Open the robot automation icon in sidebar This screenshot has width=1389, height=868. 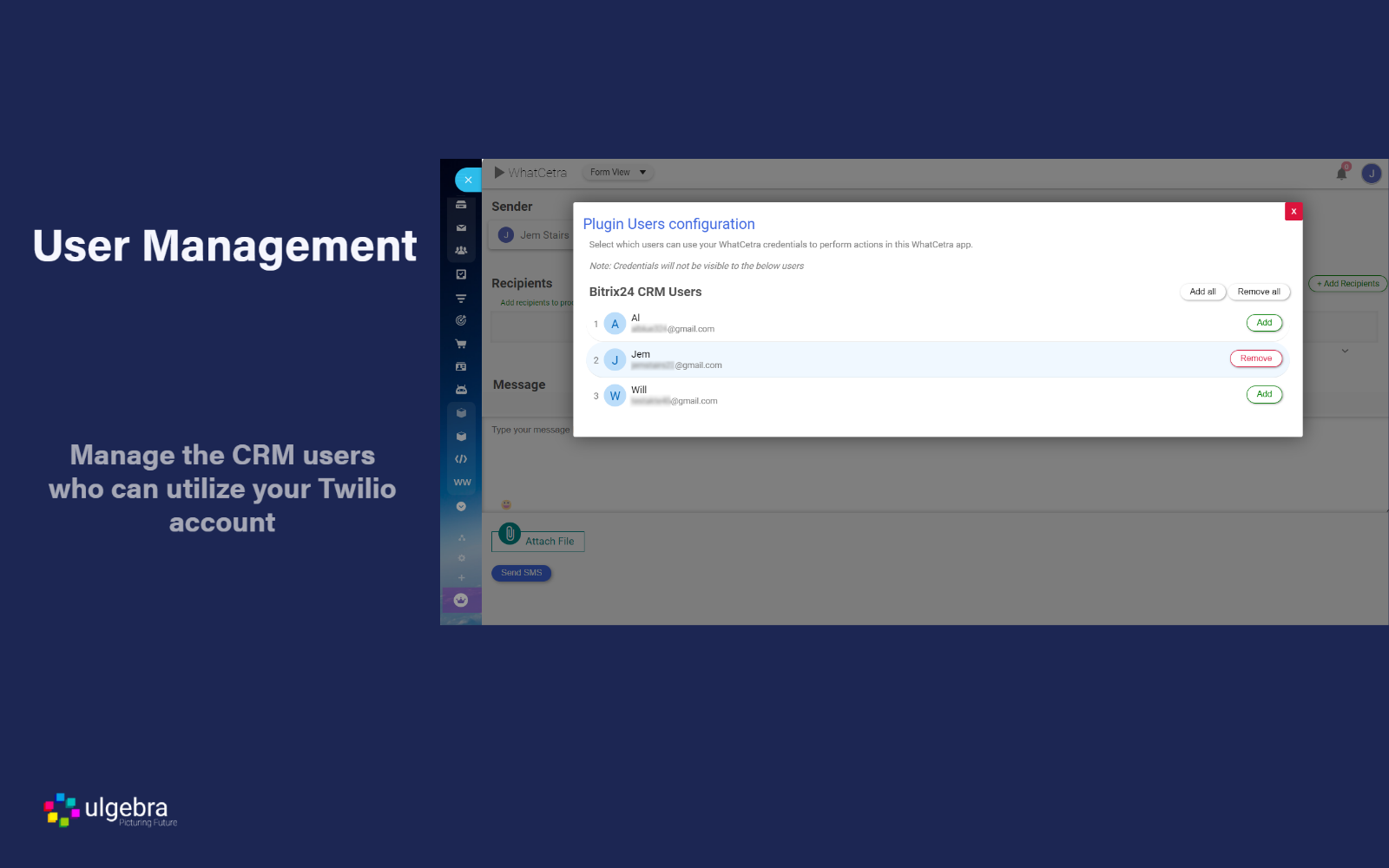click(x=461, y=390)
